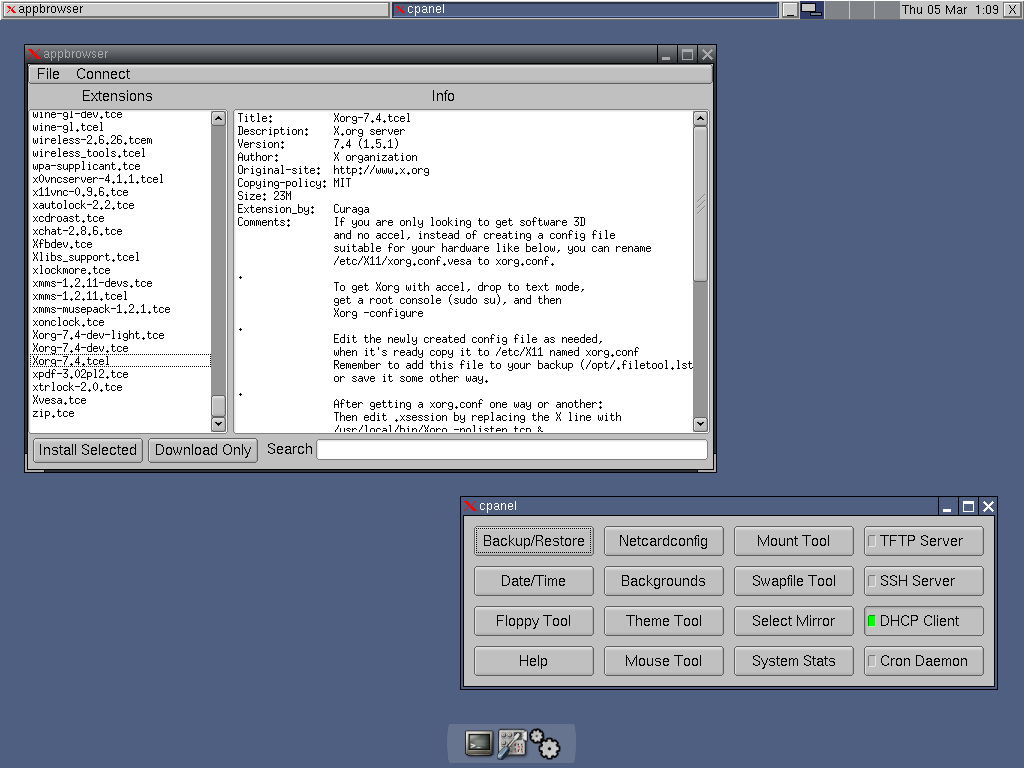Image resolution: width=1024 pixels, height=768 pixels.
Task: Open System Stats
Action: coord(793,661)
